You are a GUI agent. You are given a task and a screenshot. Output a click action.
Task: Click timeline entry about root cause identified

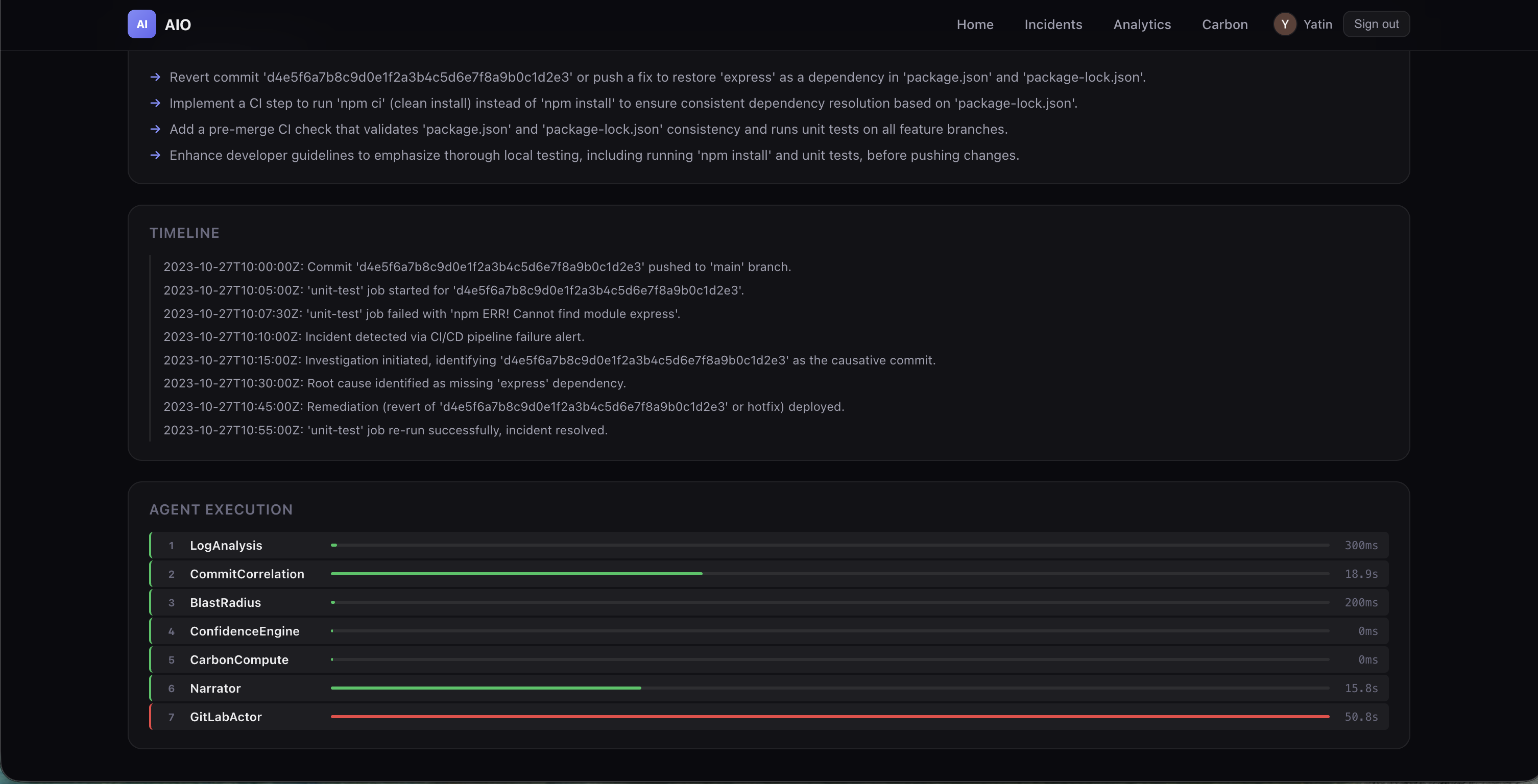(x=394, y=383)
